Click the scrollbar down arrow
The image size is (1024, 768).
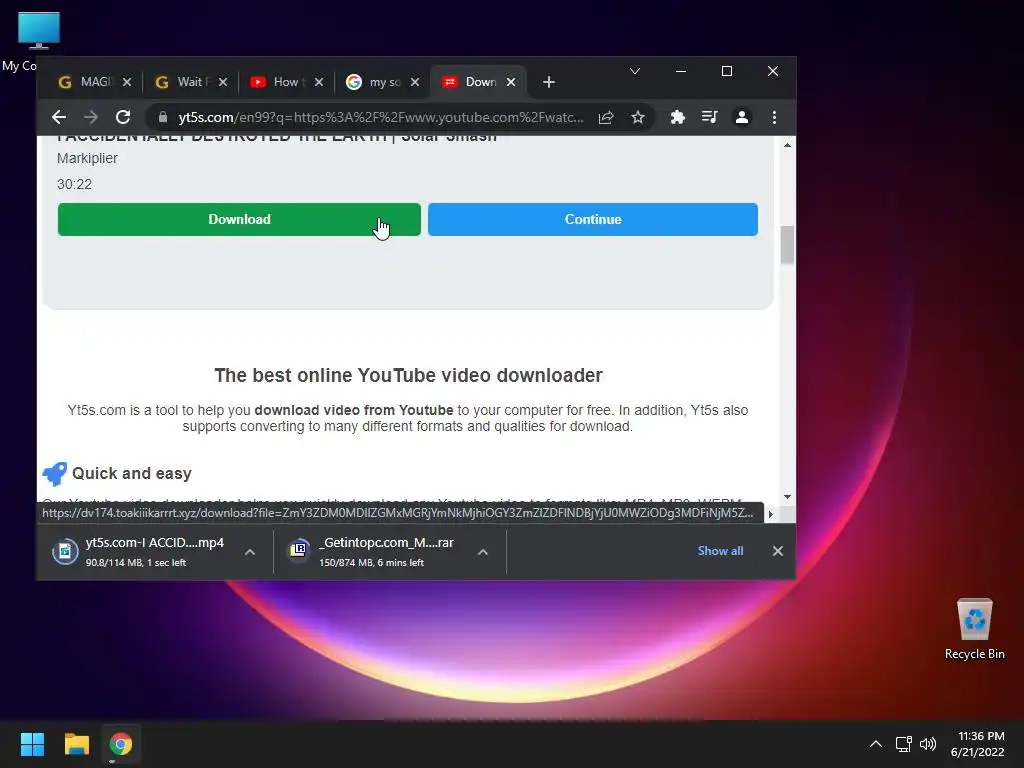tap(787, 497)
